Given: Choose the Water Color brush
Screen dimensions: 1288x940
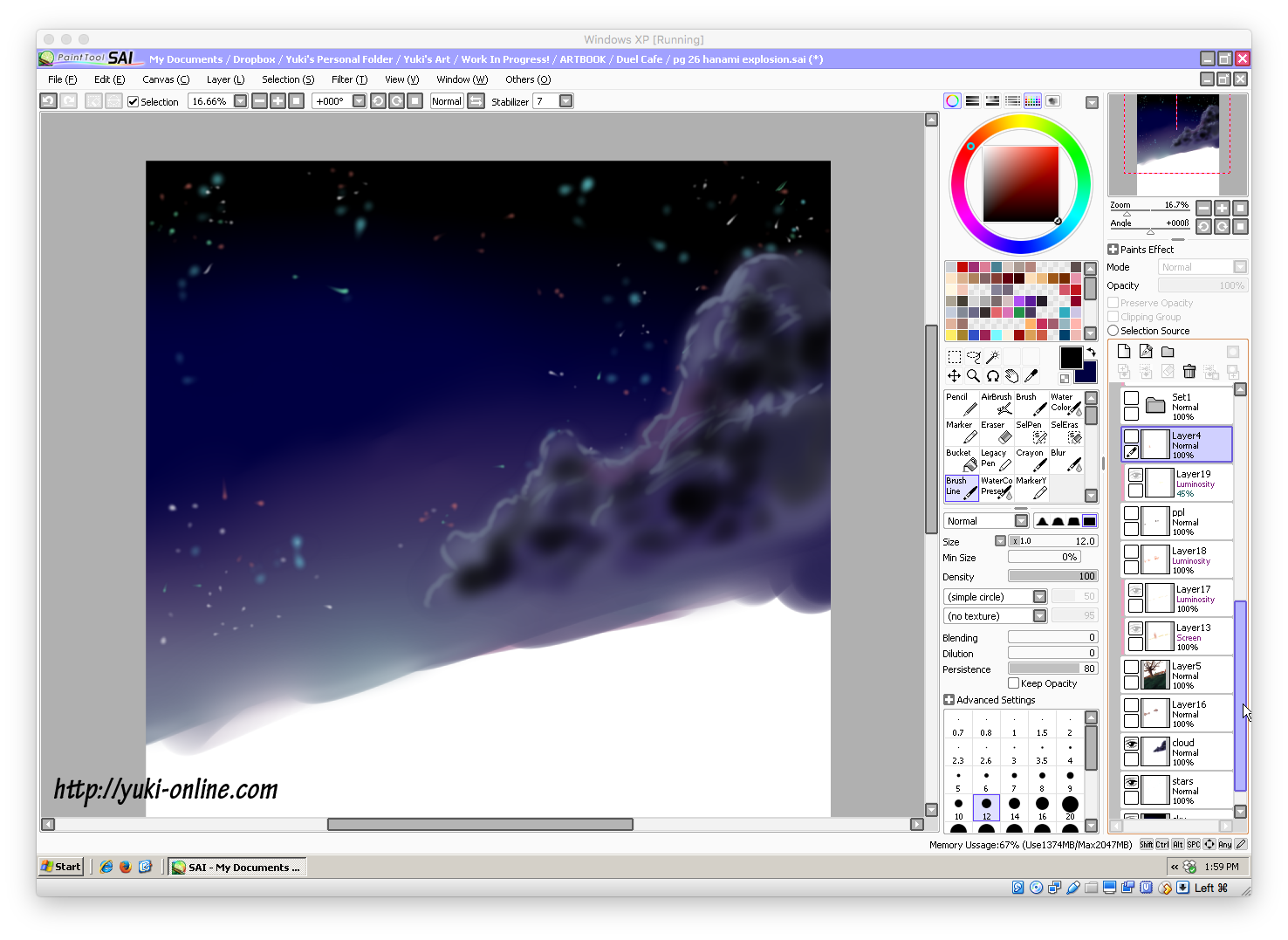Looking at the screenshot, I should click(x=1065, y=404).
